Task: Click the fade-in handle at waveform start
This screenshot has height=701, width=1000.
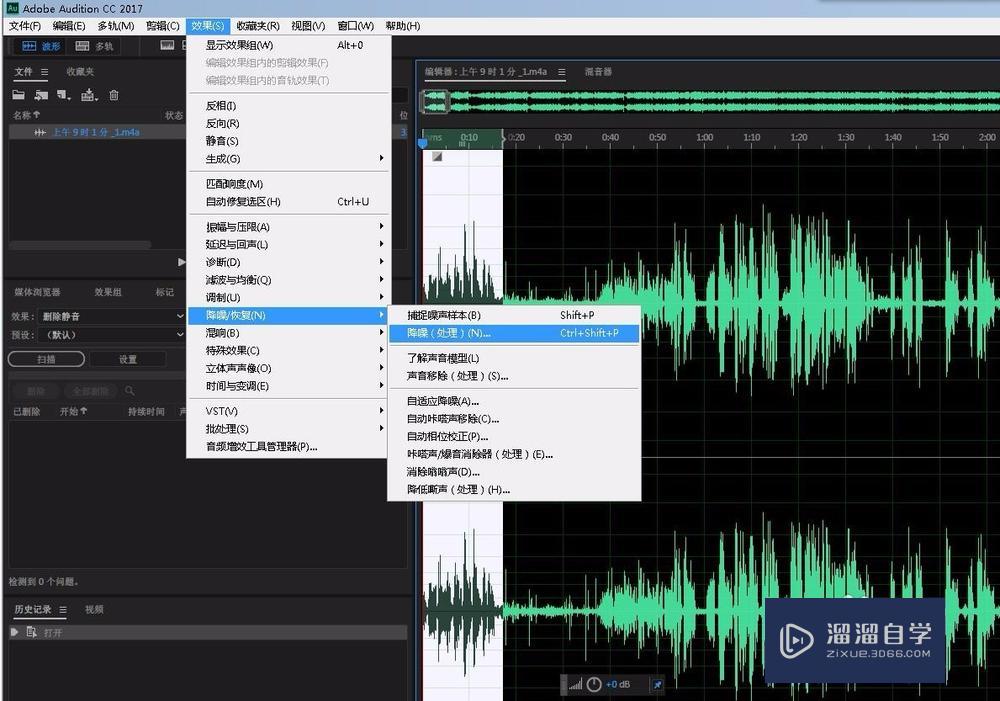Action: coord(437,157)
